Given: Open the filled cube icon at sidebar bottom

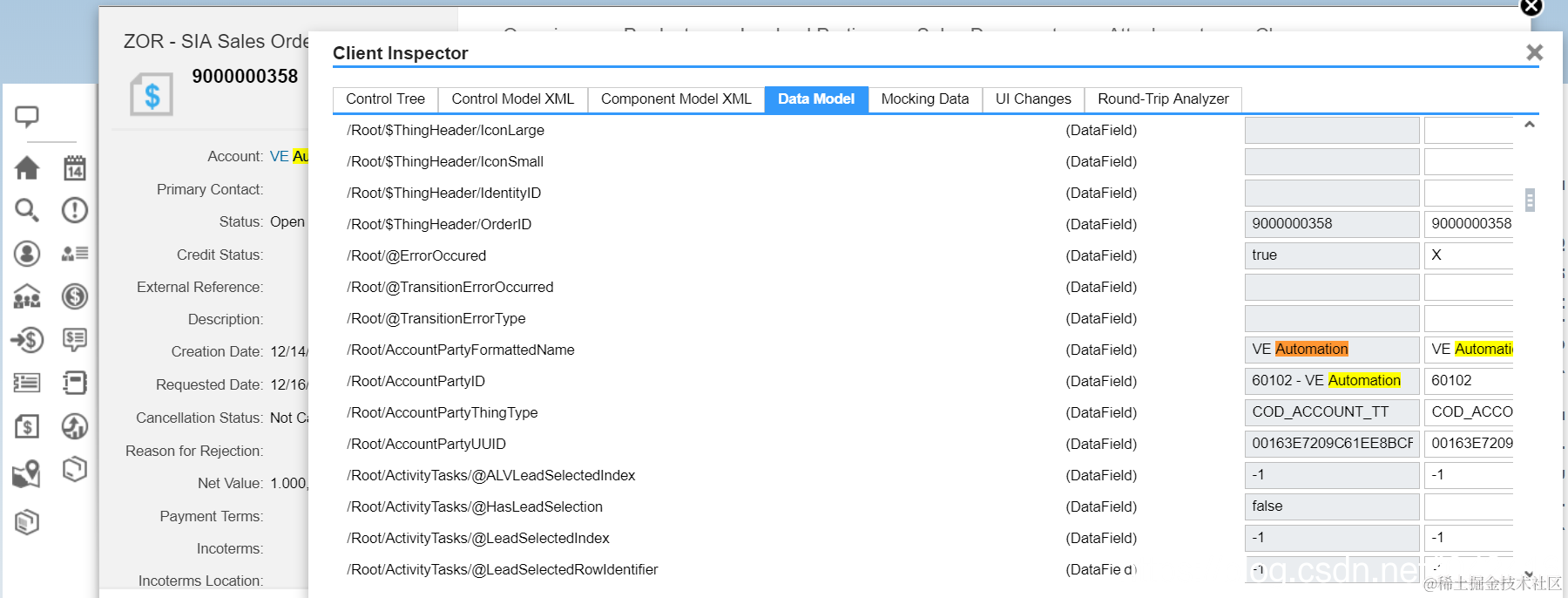Looking at the screenshot, I should click(x=27, y=522).
